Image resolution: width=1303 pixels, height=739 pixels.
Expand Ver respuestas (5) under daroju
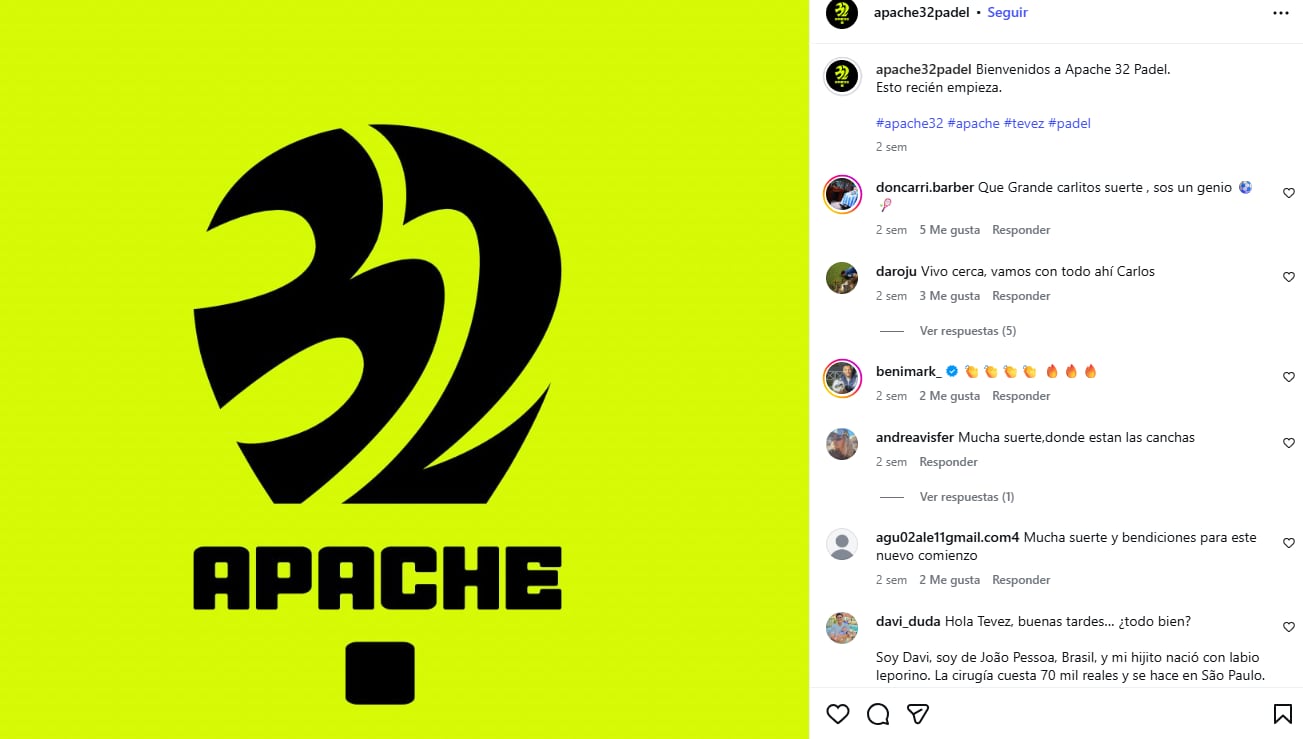(x=968, y=331)
